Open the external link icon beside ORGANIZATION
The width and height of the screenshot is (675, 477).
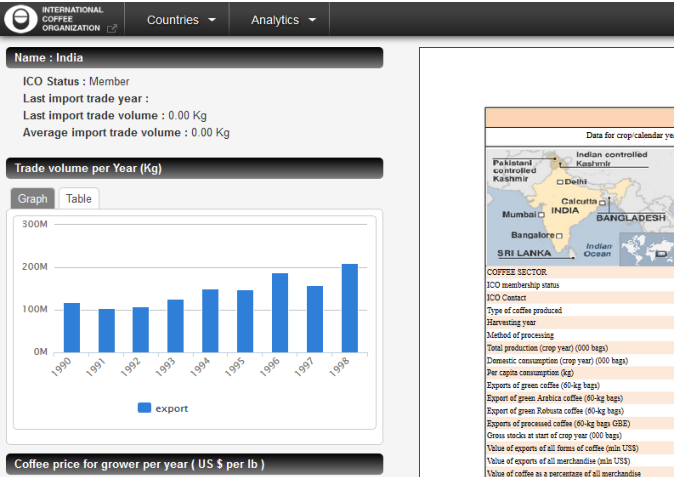pos(112,28)
